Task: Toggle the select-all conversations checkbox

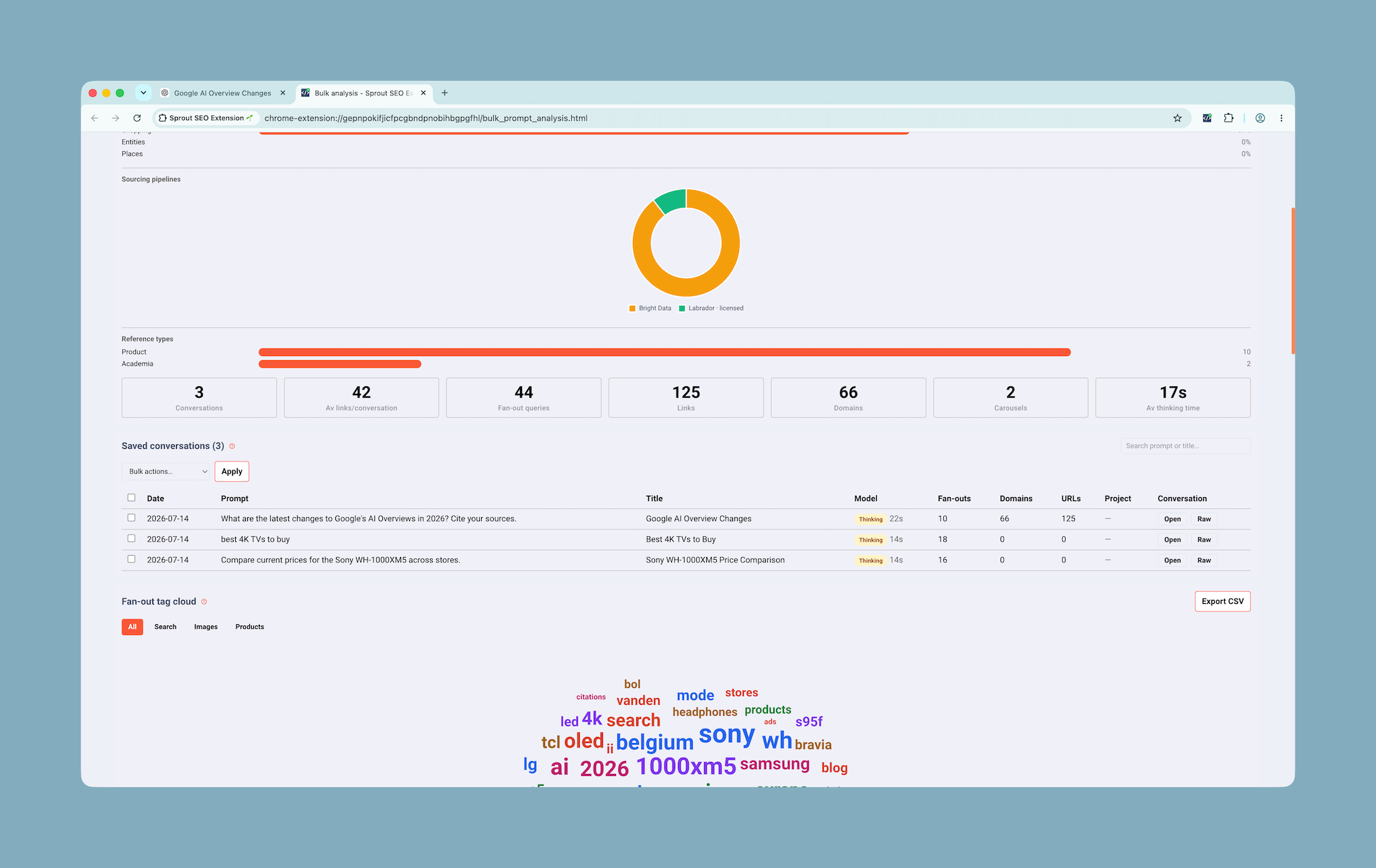Action: pos(132,498)
